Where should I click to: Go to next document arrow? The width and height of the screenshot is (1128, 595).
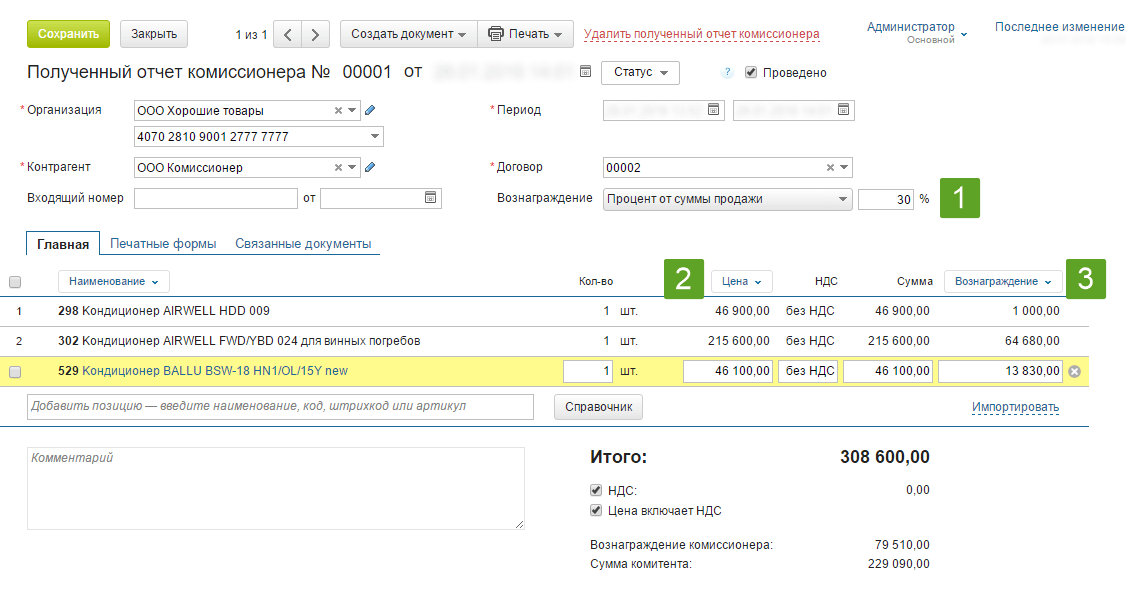315,34
